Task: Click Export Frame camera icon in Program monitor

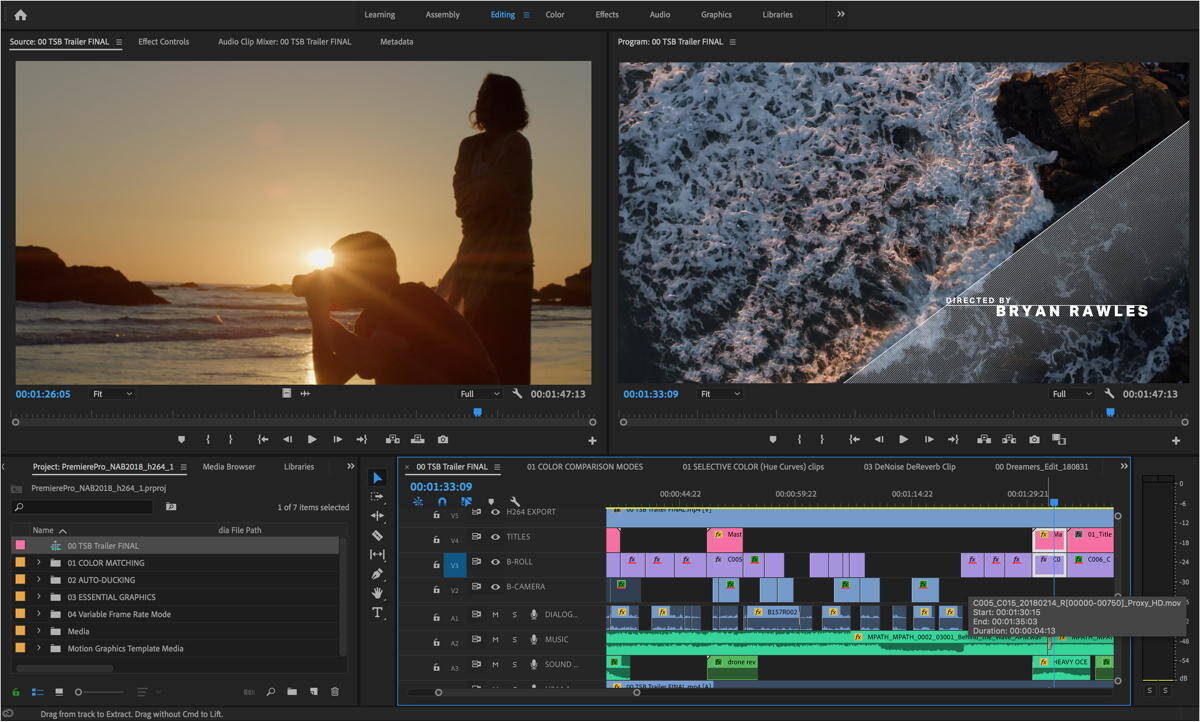Action: tap(1034, 439)
